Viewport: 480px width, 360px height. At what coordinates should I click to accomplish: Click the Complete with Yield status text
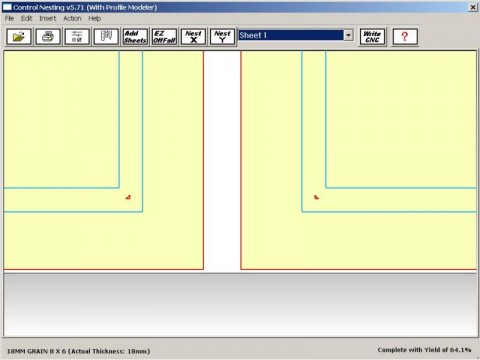[424, 350]
